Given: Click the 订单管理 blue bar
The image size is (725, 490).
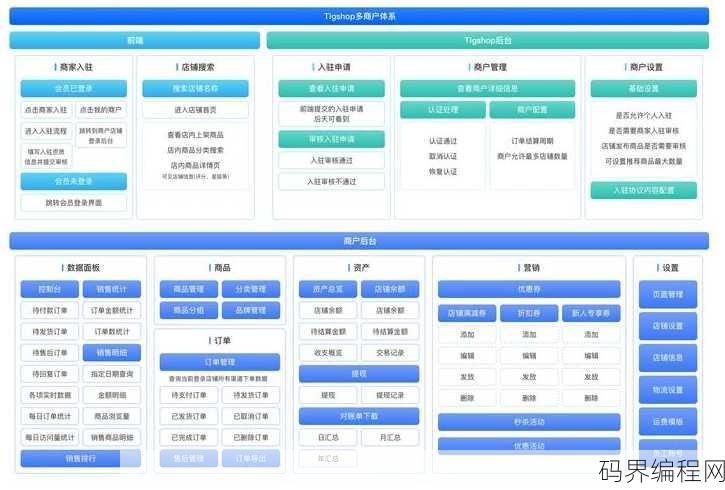Looking at the screenshot, I should [220, 362].
